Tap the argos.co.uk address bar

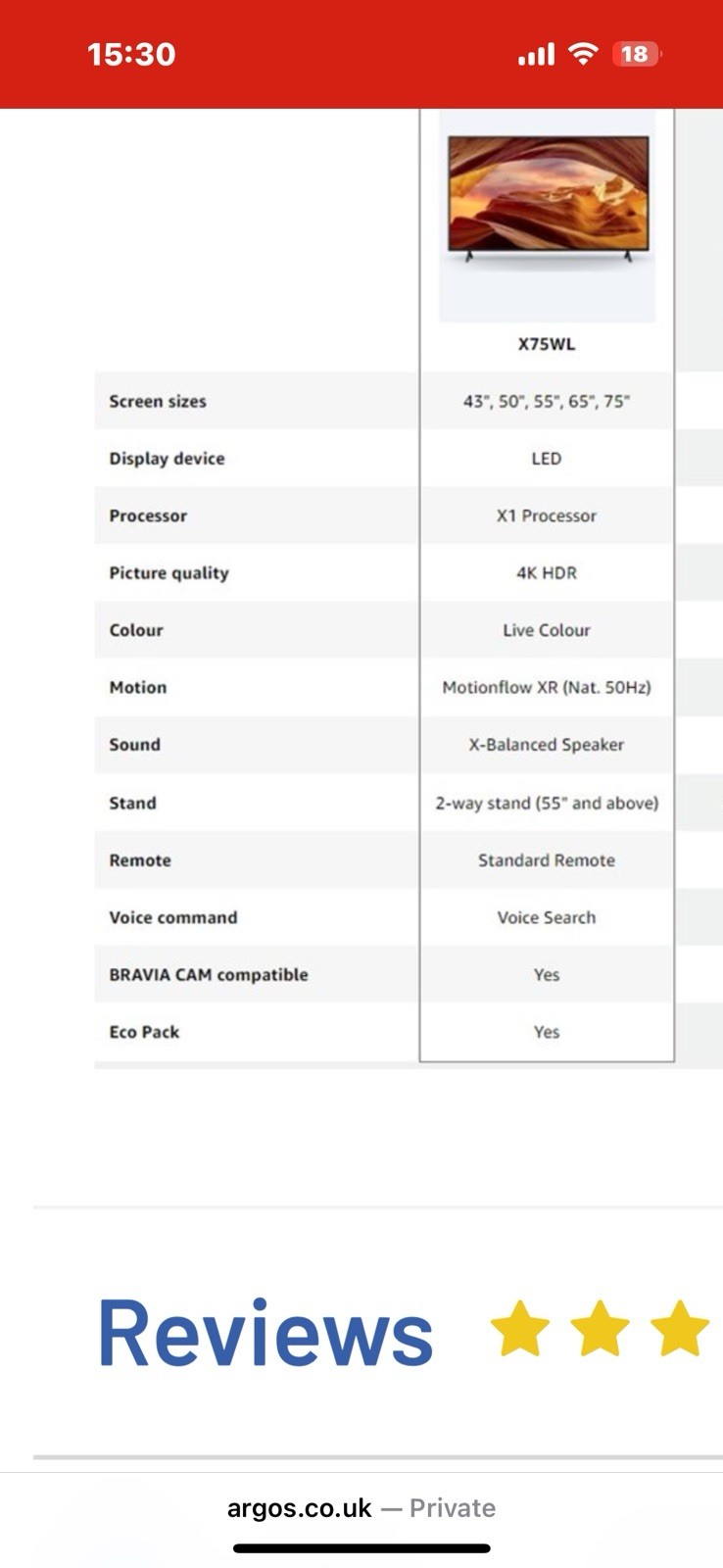[361, 1507]
